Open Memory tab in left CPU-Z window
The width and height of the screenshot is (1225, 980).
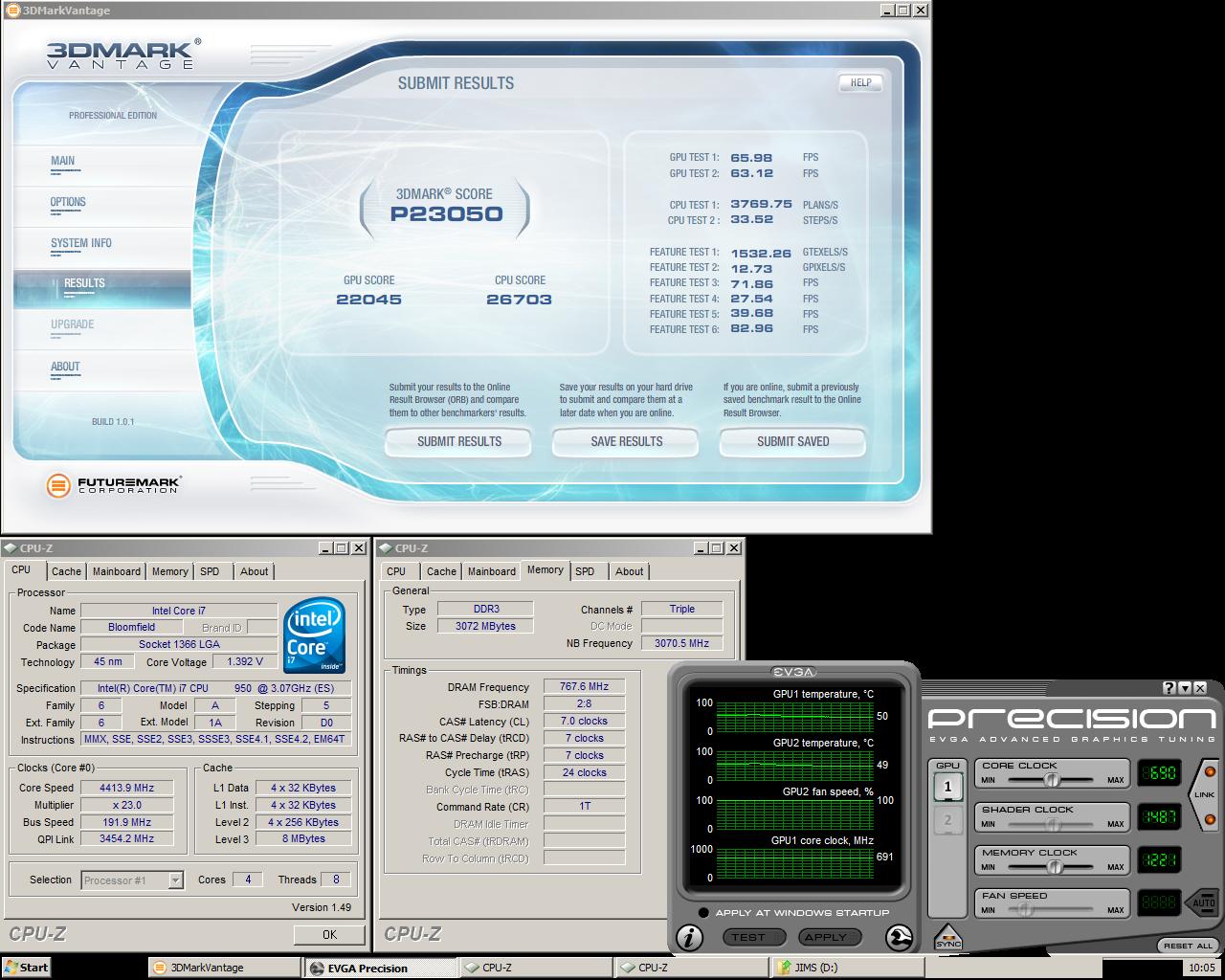click(x=170, y=571)
